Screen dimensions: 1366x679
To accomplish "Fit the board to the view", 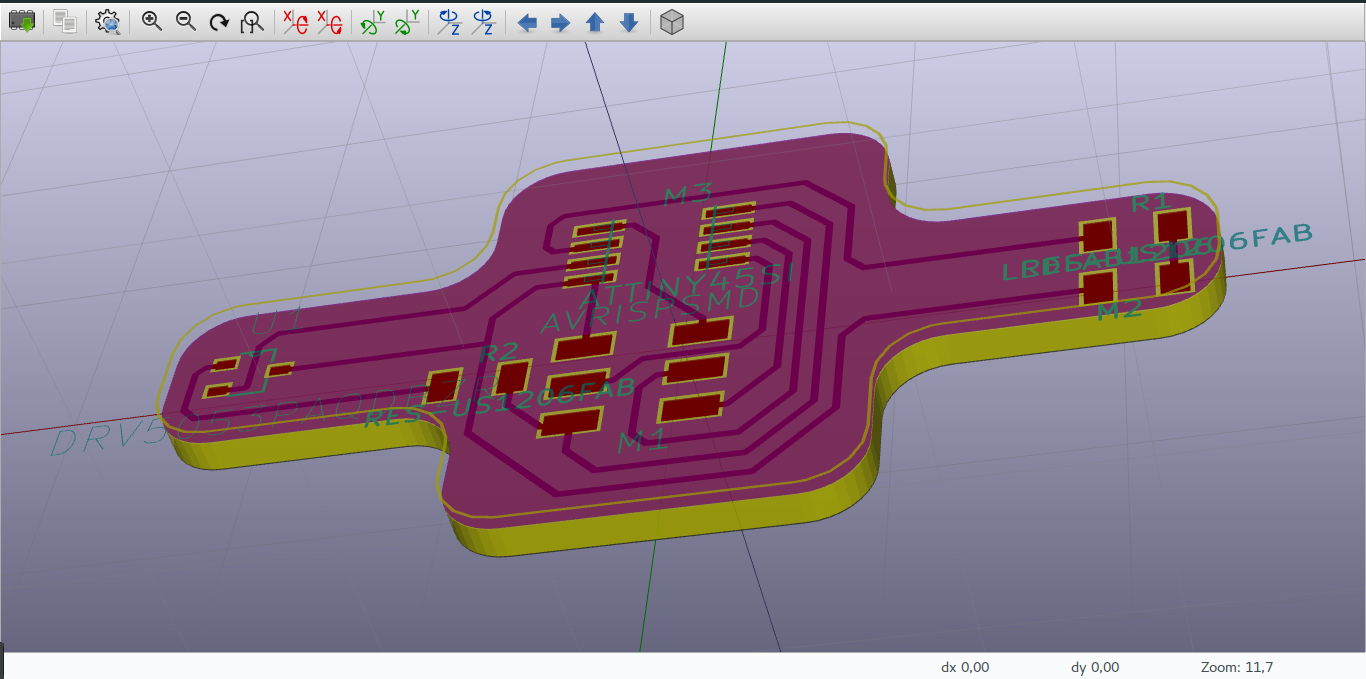I will point(250,22).
